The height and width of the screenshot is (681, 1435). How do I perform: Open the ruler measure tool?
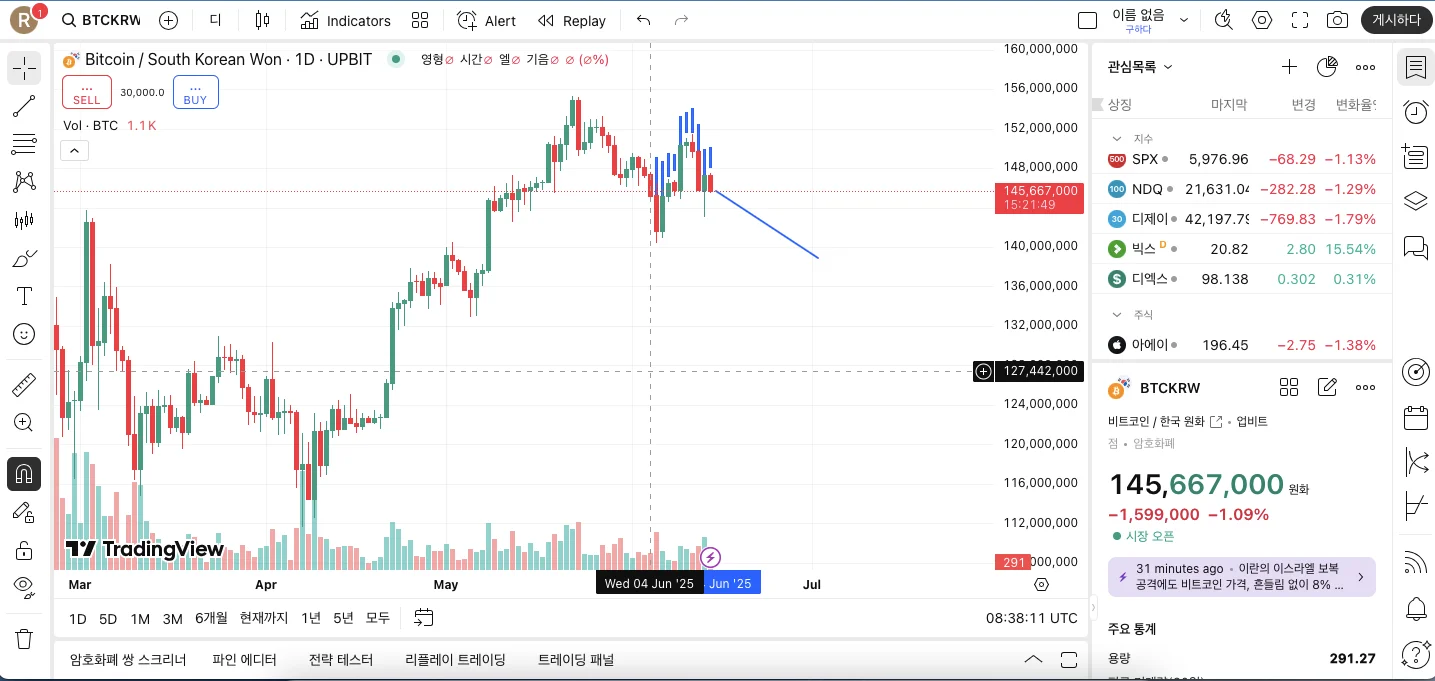pos(24,385)
